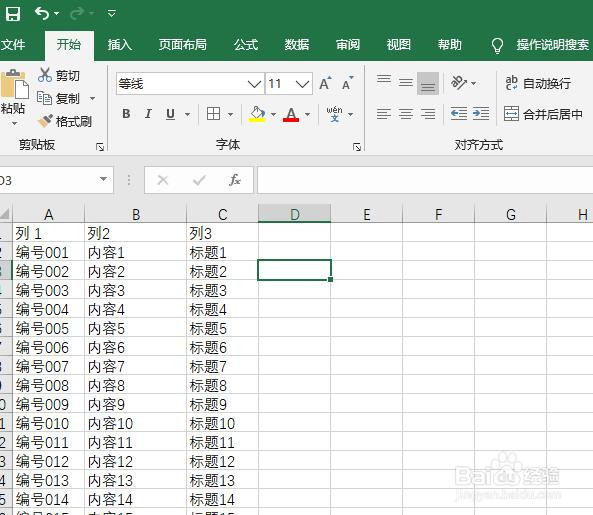The width and height of the screenshot is (593, 515).
Task: Switch to the 帮助 ribbon tab
Action: pyautogui.click(x=450, y=45)
